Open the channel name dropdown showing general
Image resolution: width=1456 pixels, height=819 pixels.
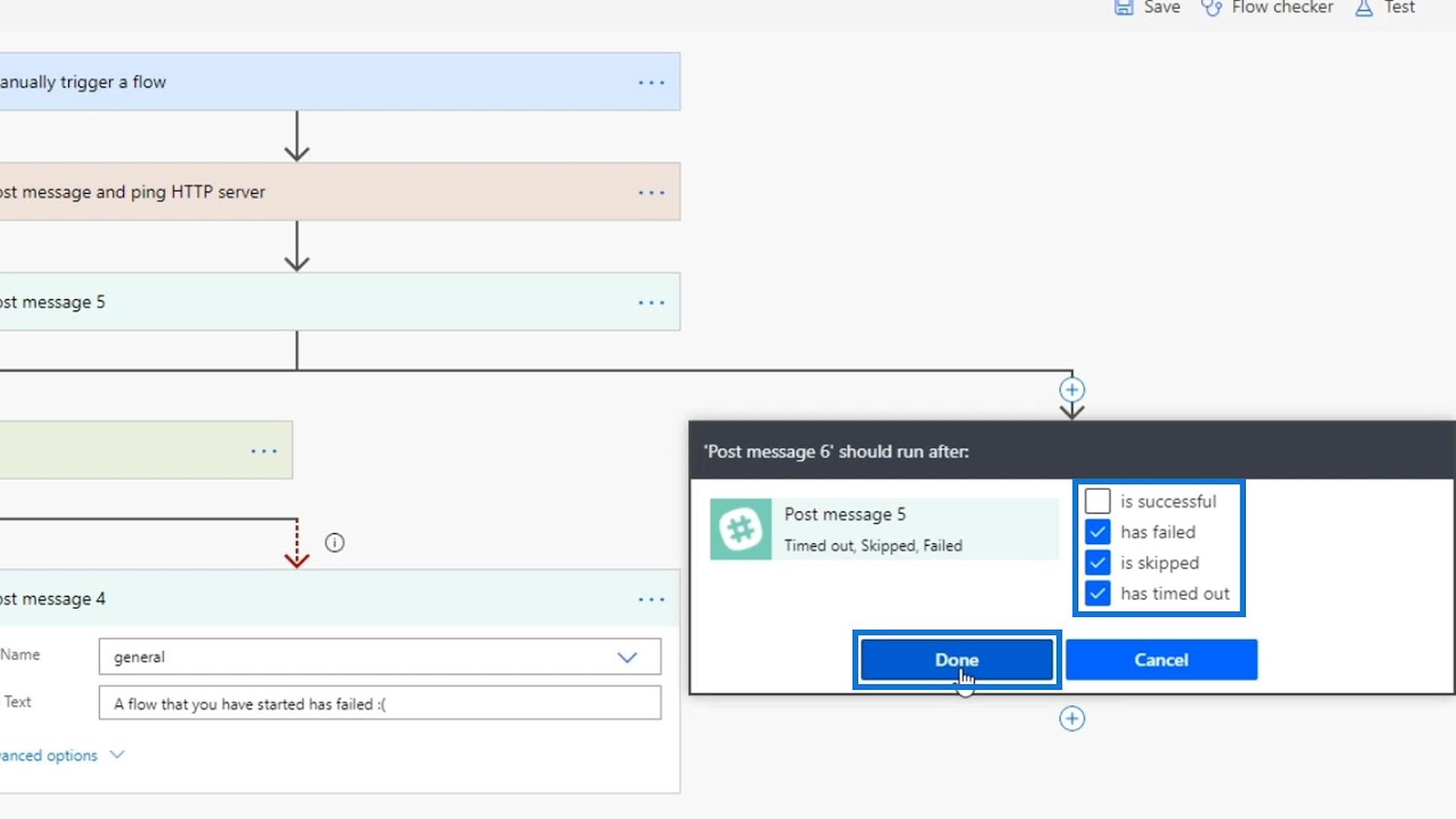[x=380, y=657]
